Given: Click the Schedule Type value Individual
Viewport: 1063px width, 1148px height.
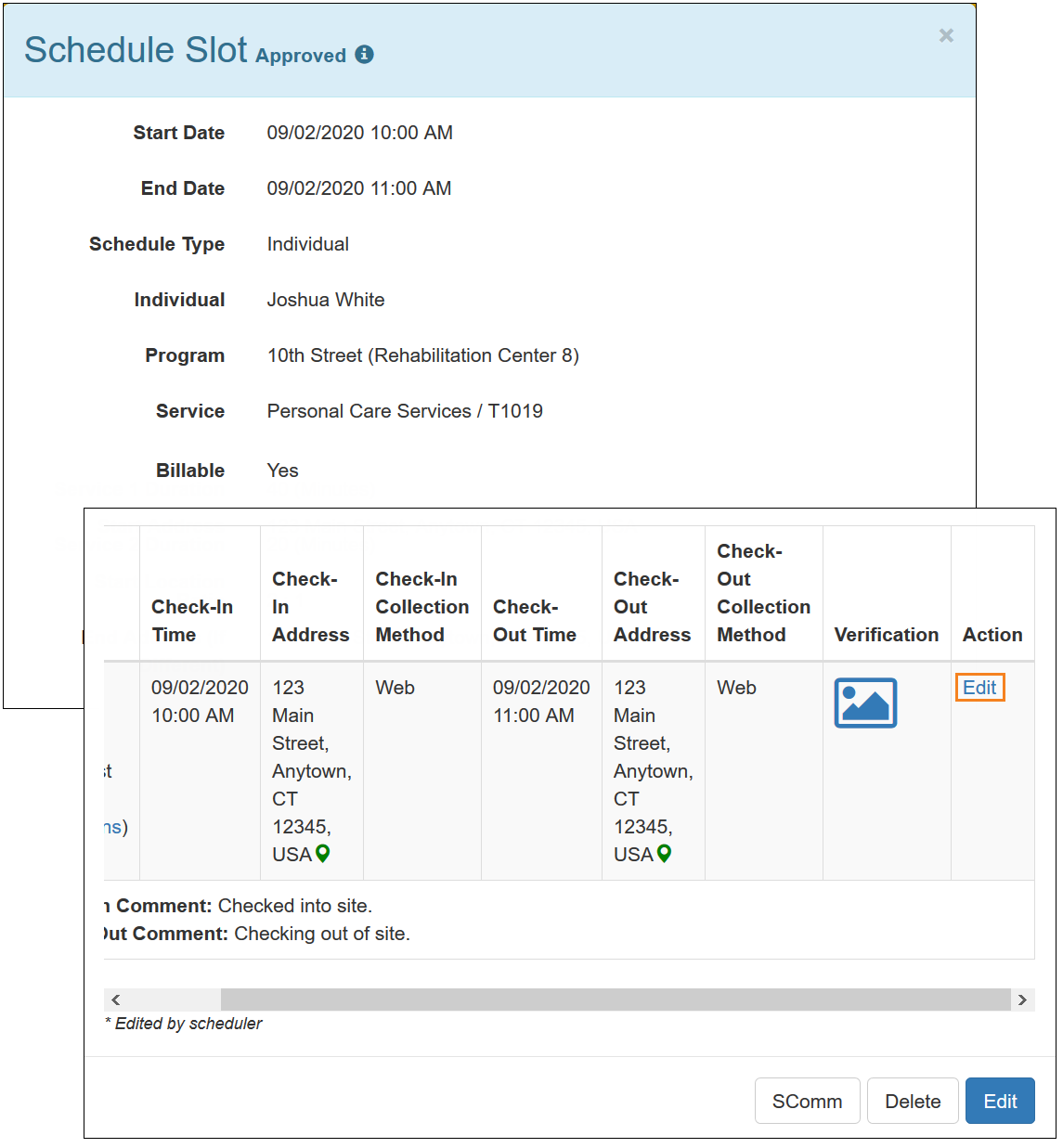Looking at the screenshot, I should point(308,244).
